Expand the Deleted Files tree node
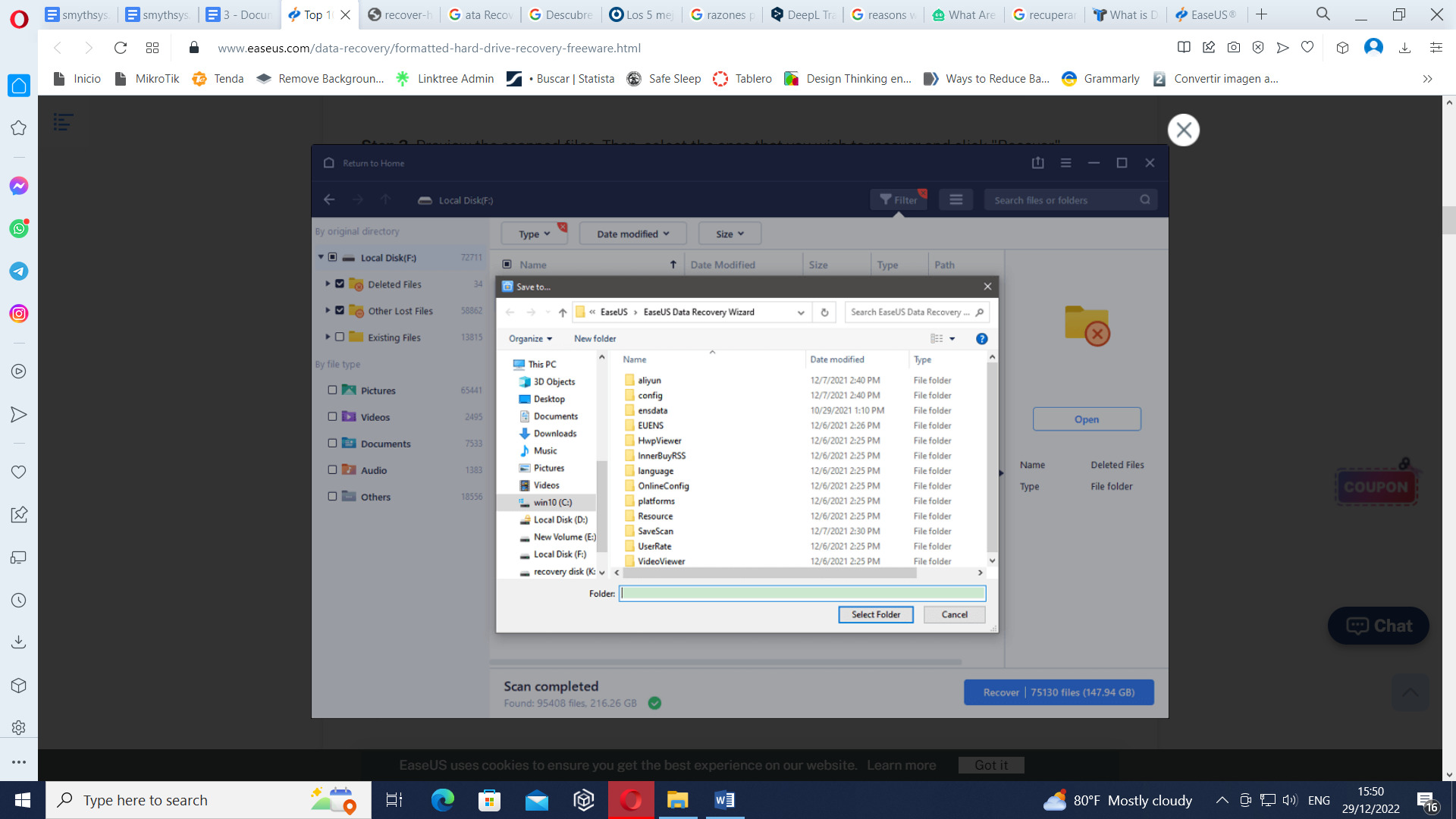 tap(328, 284)
